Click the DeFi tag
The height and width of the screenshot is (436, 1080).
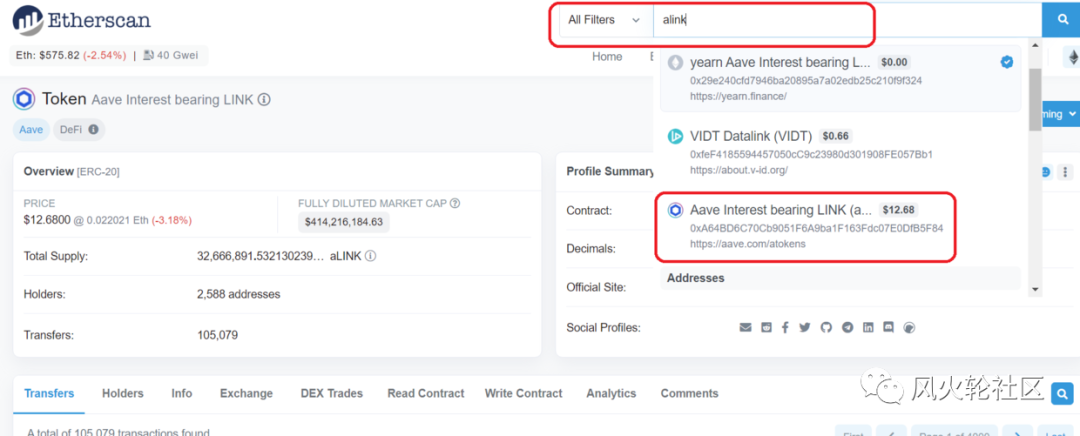click(x=79, y=129)
